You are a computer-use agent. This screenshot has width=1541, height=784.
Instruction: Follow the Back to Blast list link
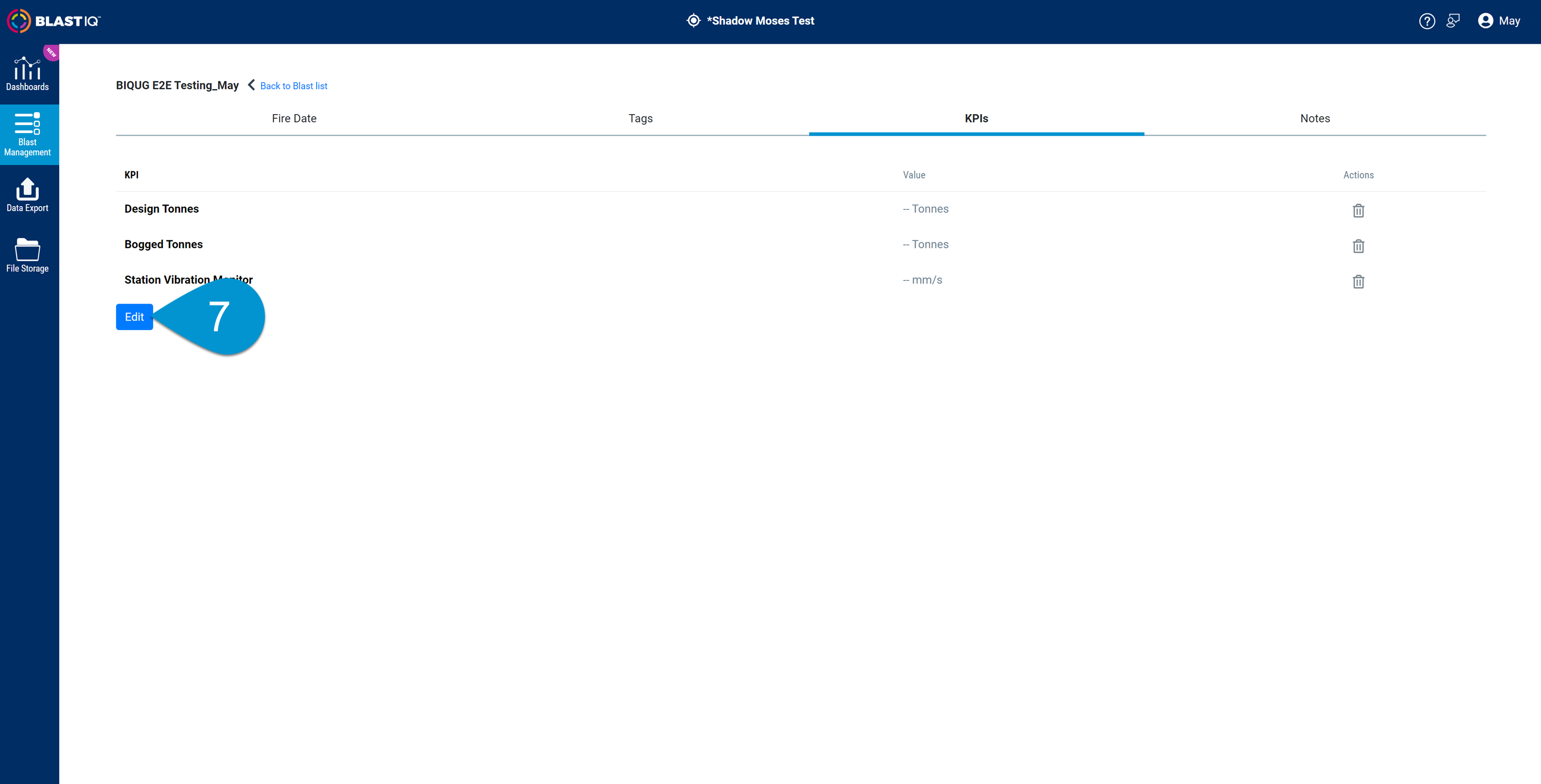pyautogui.click(x=294, y=85)
